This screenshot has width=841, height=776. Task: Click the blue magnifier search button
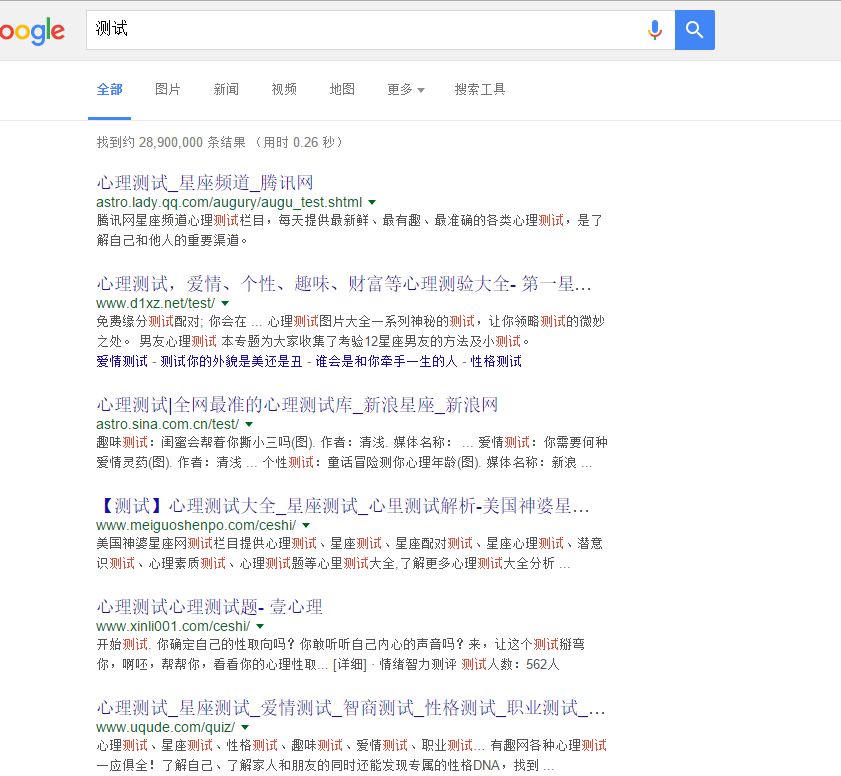(x=695, y=30)
